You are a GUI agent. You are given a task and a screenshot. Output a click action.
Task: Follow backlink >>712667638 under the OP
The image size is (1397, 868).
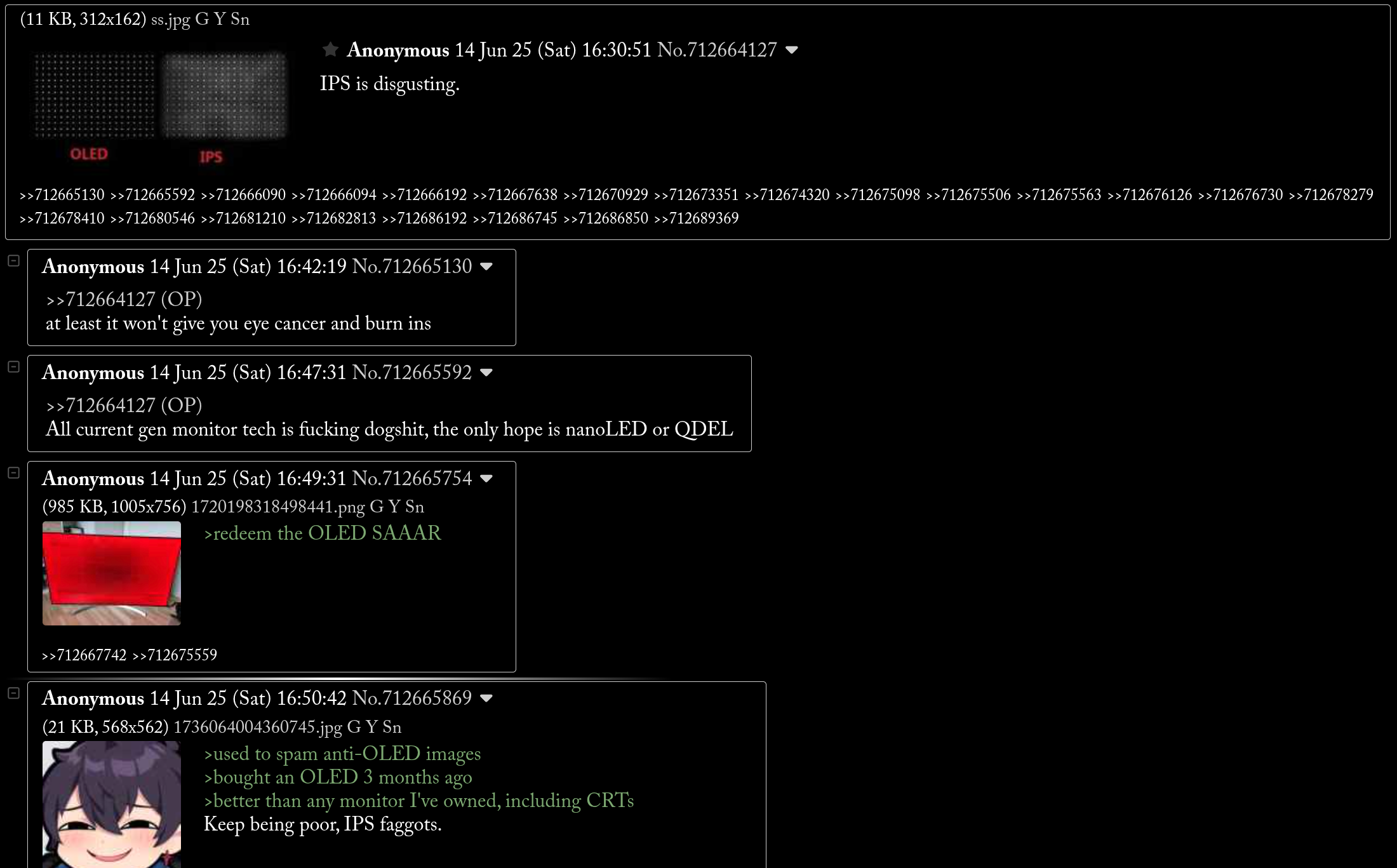[515, 195]
